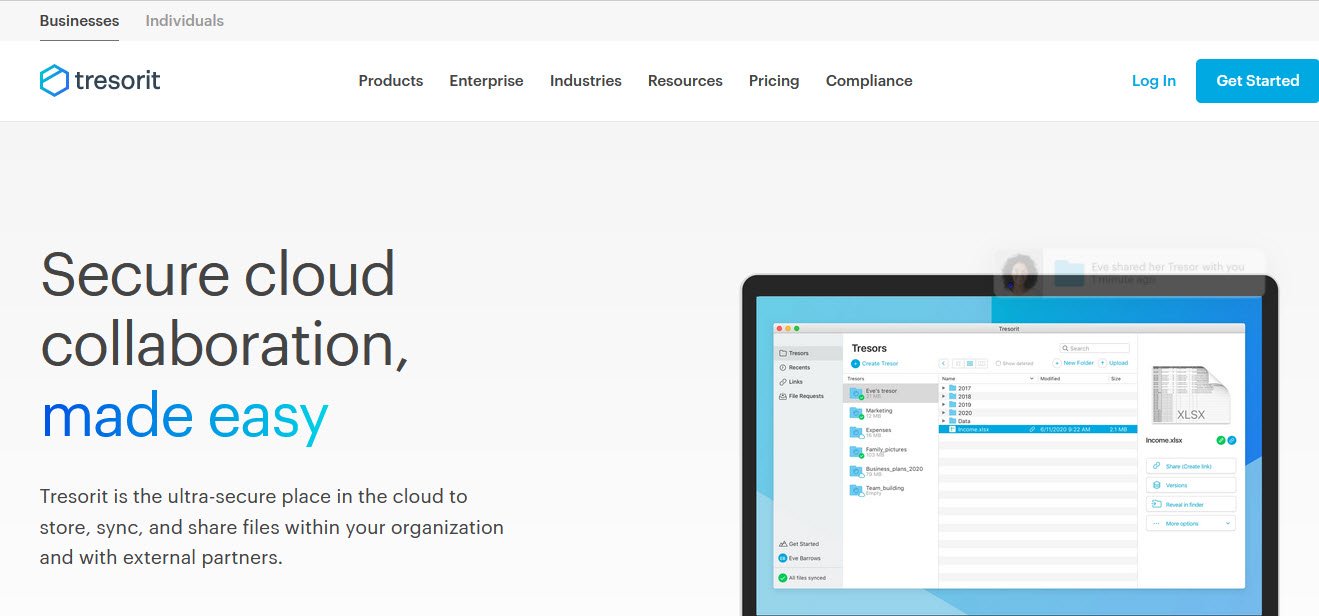
Task: Click the red close button of the Tresorit window
Action: [779, 328]
